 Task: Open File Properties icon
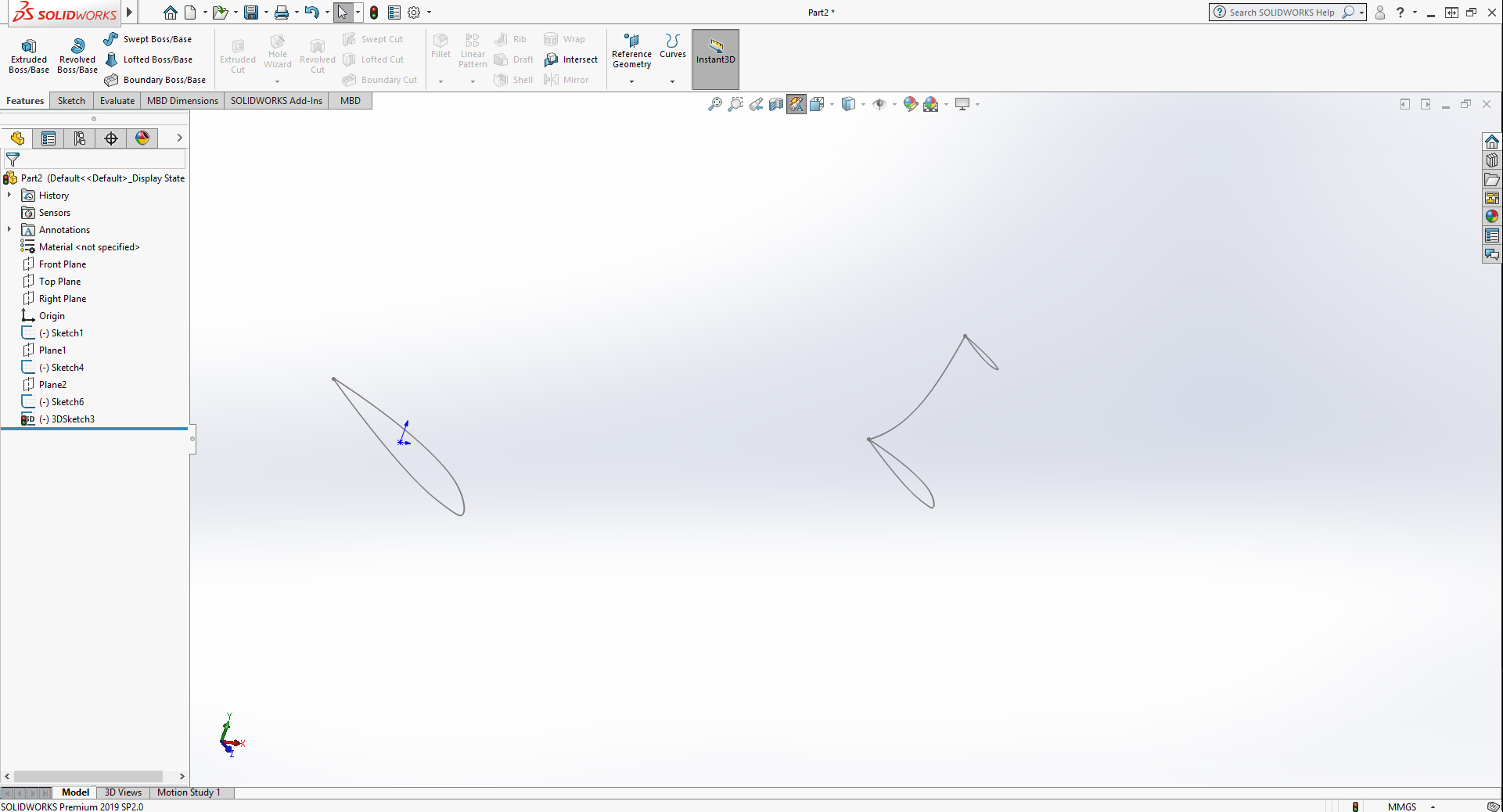(x=394, y=13)
